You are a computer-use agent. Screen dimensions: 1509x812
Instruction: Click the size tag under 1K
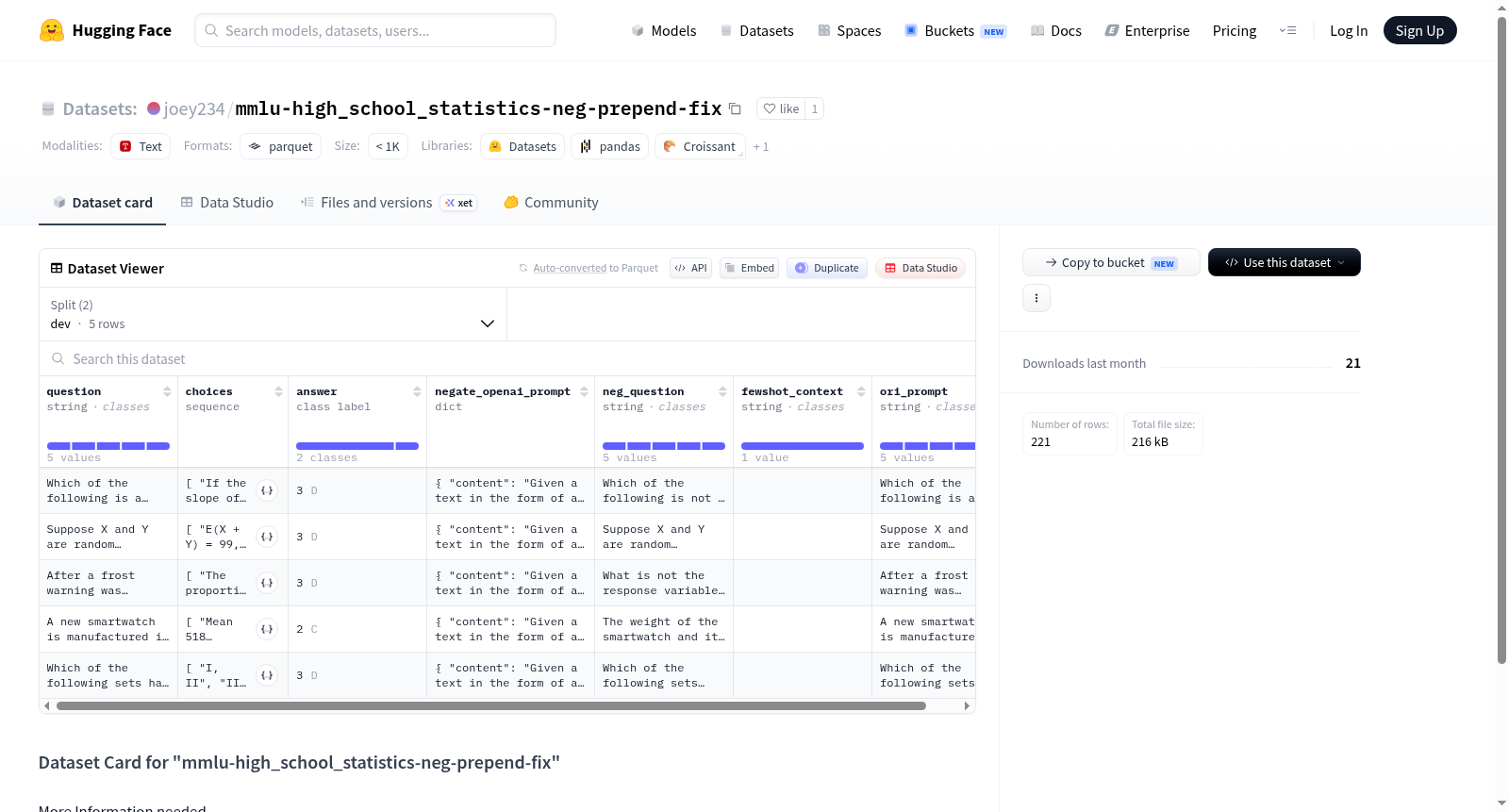(x=388, y=146)
